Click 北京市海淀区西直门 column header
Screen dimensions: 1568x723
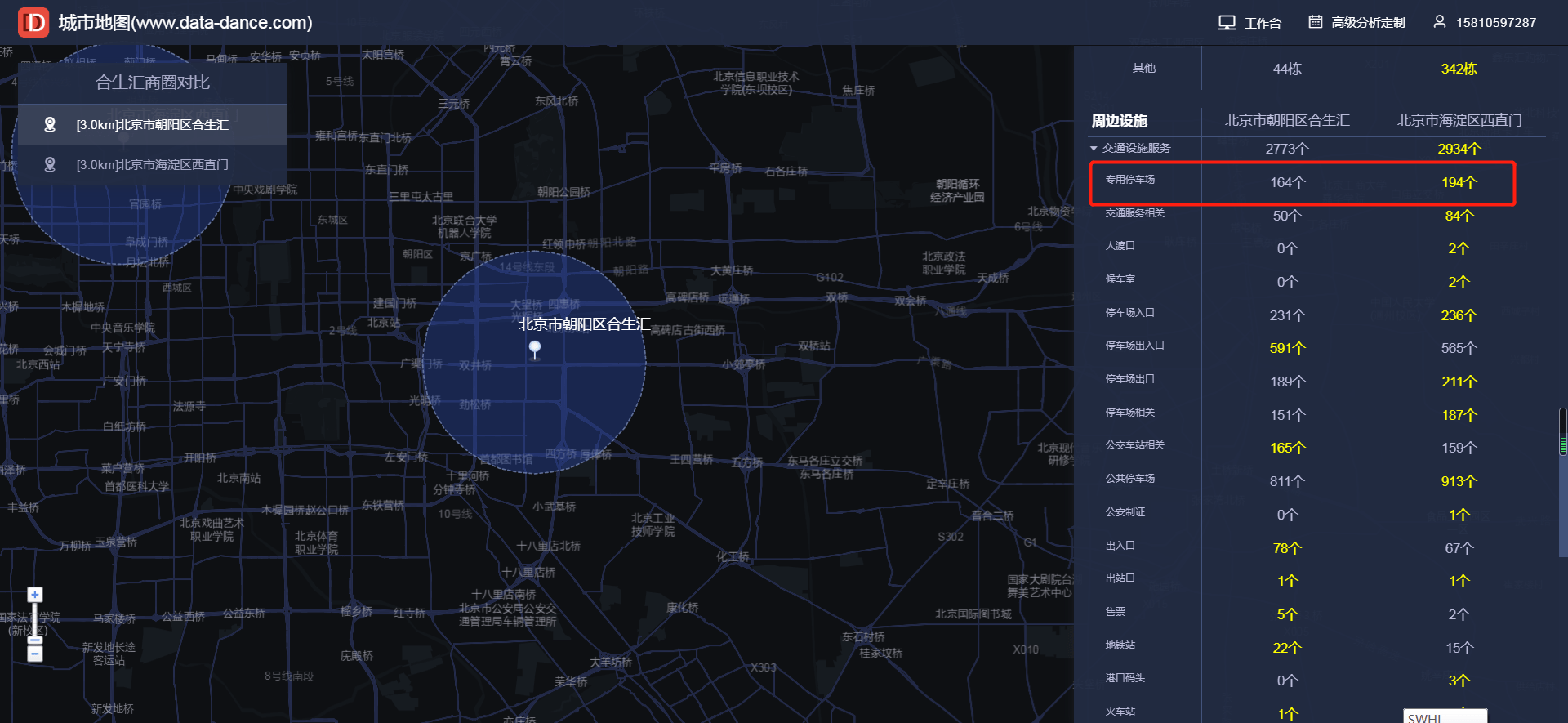1459,121
